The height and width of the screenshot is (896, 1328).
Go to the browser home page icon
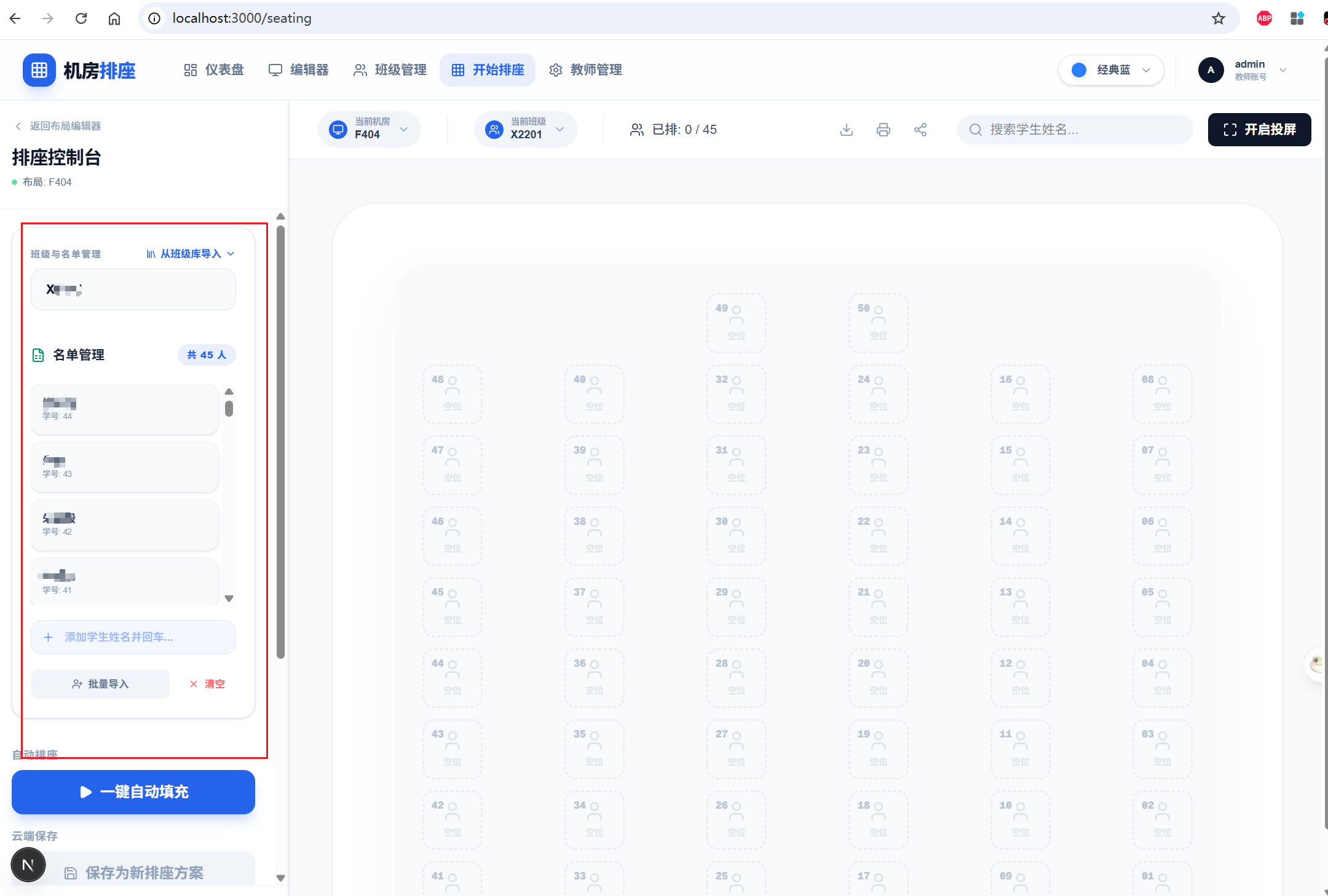(114, 18)
